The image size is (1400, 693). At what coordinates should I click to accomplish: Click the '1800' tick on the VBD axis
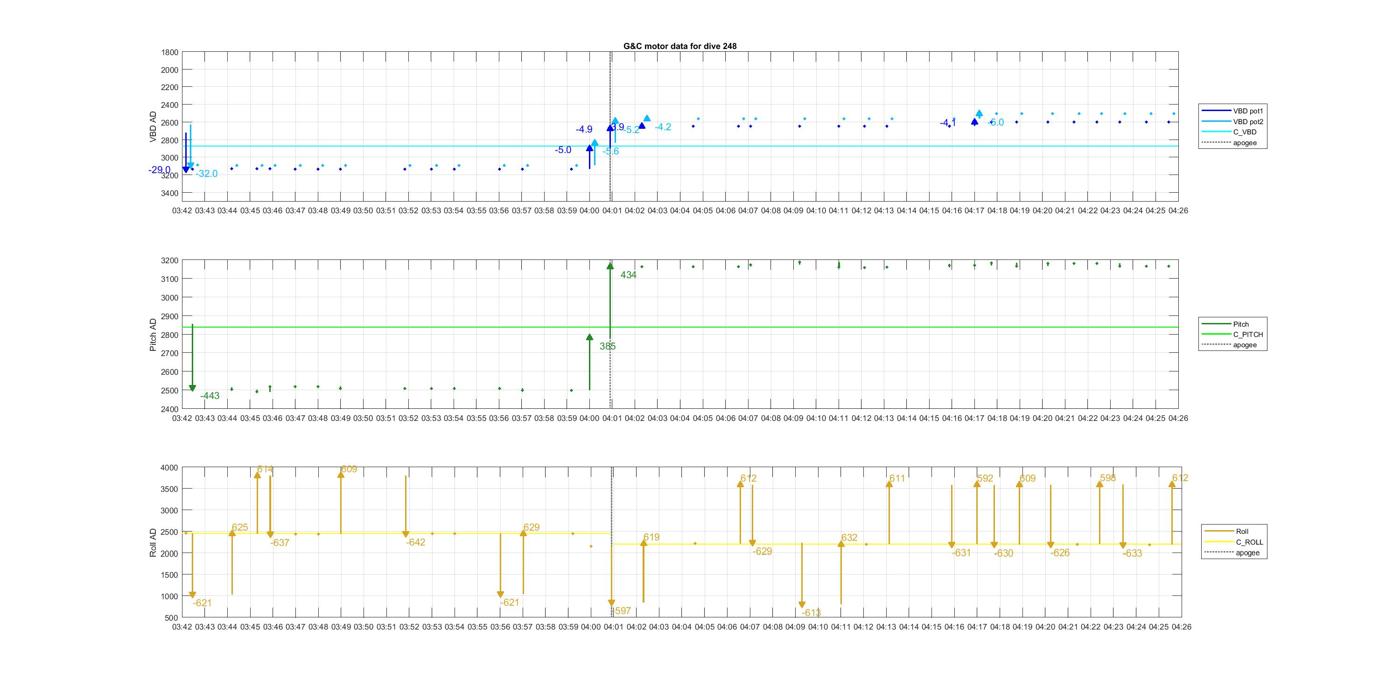pyautogui.click(x=169, y=52)
